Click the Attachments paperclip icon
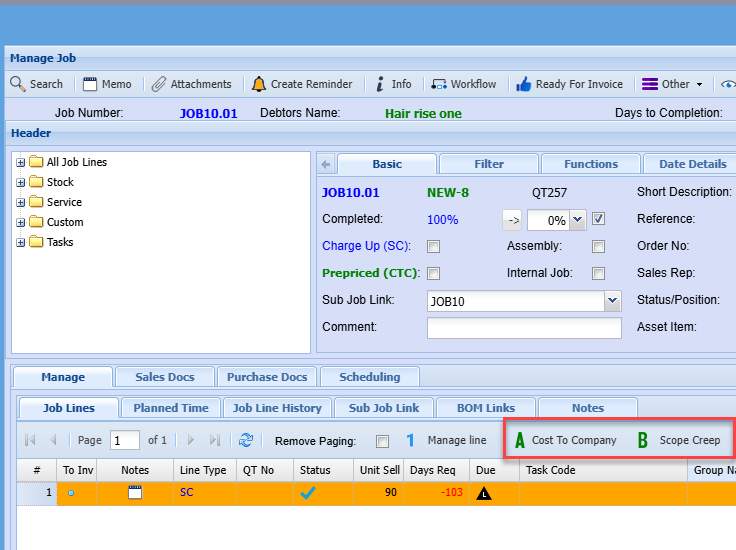736x550 pixels. tap(159, 84)
